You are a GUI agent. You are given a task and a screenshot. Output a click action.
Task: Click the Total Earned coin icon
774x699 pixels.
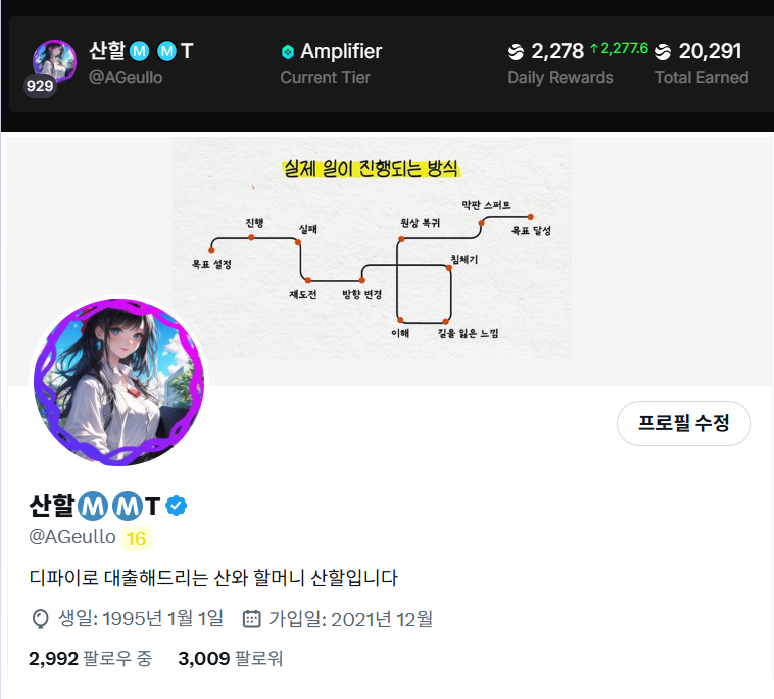click(x=663, y=51)
